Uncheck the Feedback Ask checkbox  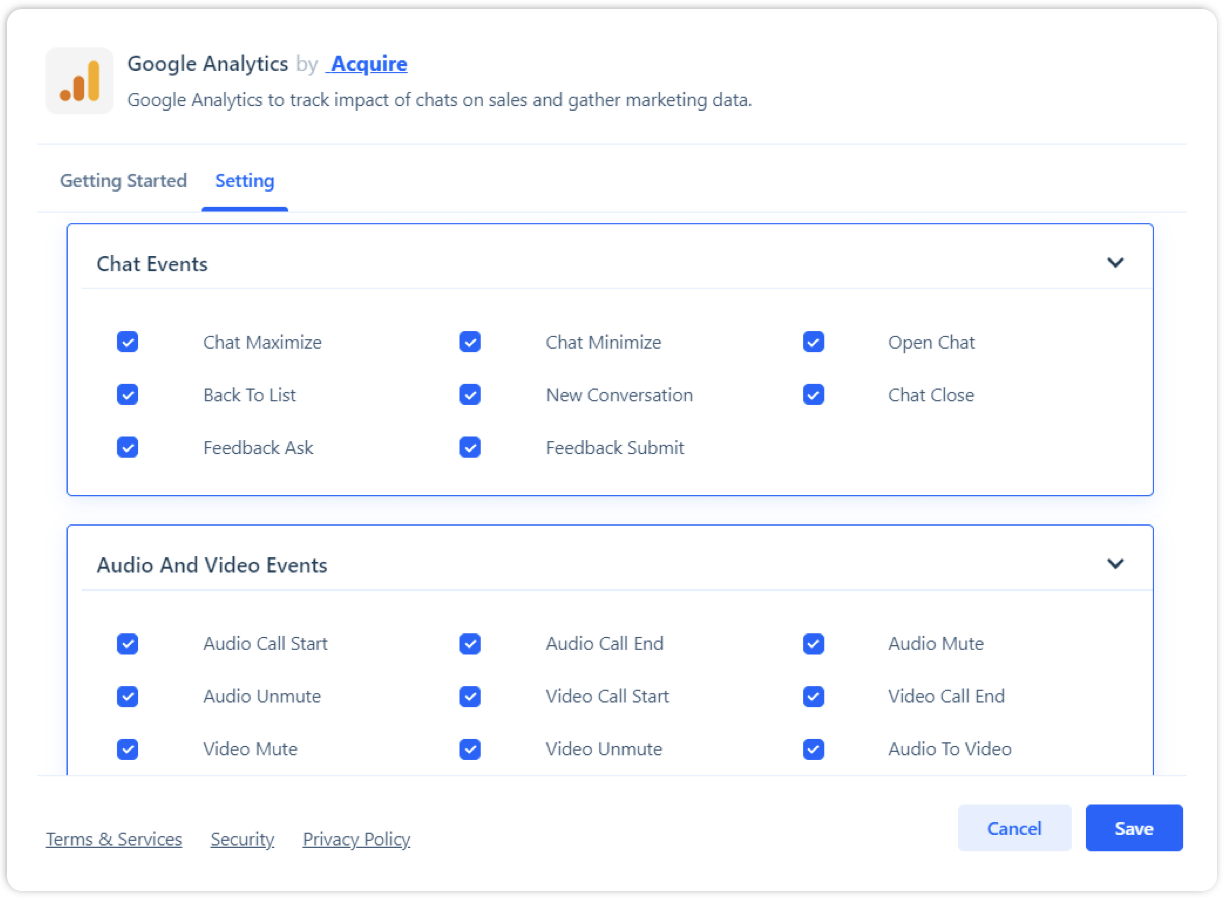pos(127,448)
